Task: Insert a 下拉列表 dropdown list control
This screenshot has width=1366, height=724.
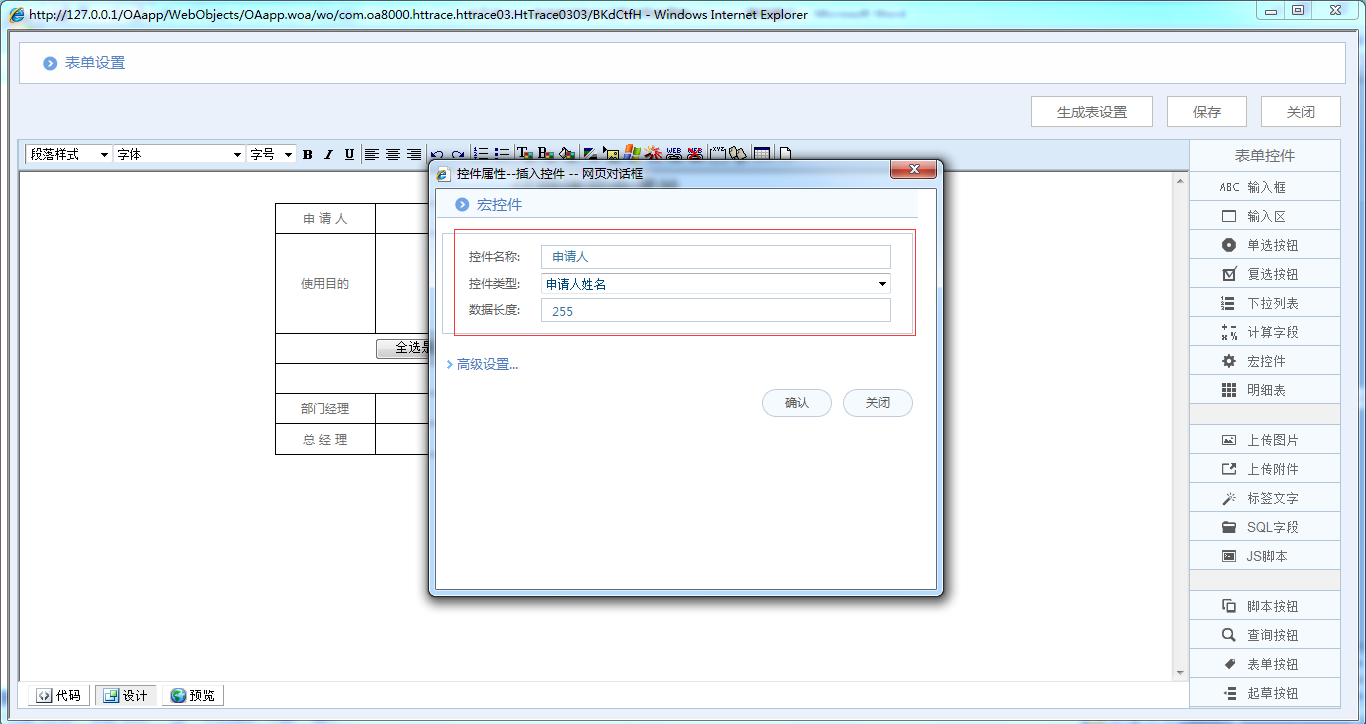Action: [x=1264, y=303]
